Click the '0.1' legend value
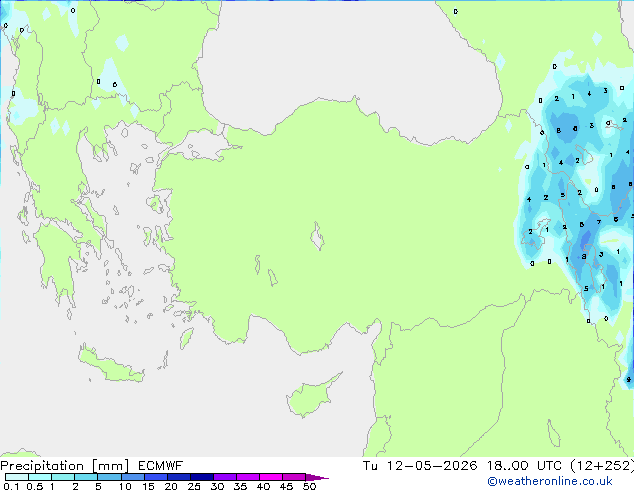 click(x=11, y=486)
